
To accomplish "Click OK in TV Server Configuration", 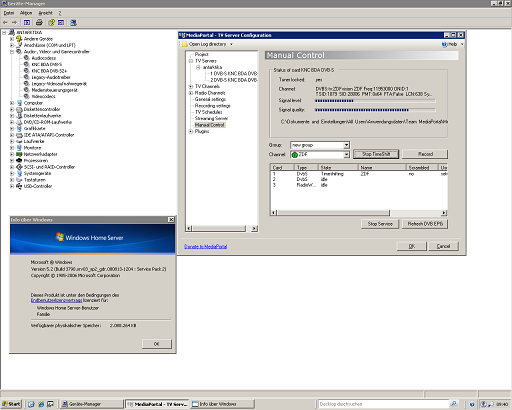I will [x=412, y=246].
